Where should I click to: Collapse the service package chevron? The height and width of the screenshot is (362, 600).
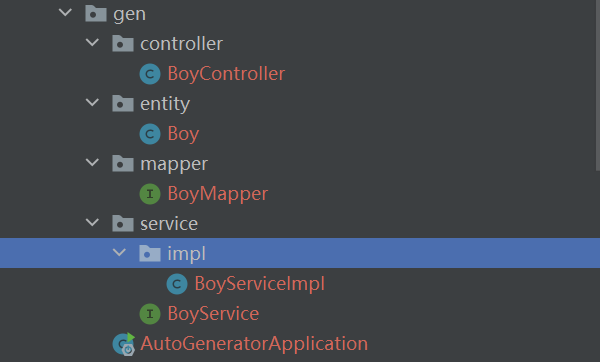[x=92, y=222]
